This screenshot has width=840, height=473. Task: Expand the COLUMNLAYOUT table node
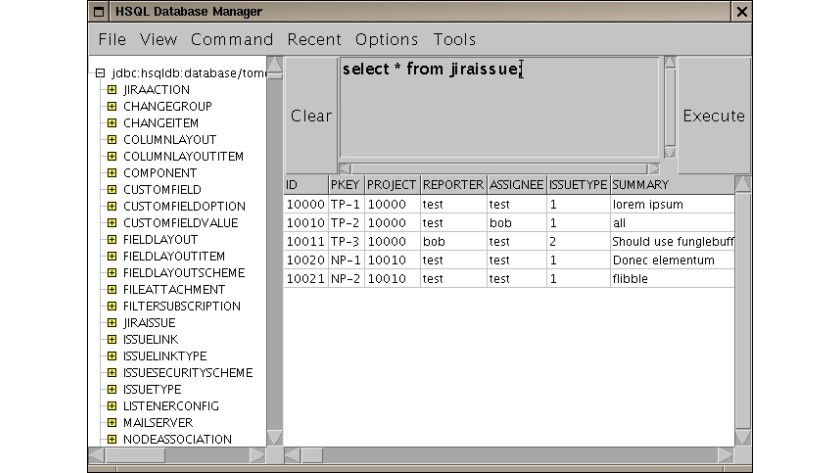111,139
